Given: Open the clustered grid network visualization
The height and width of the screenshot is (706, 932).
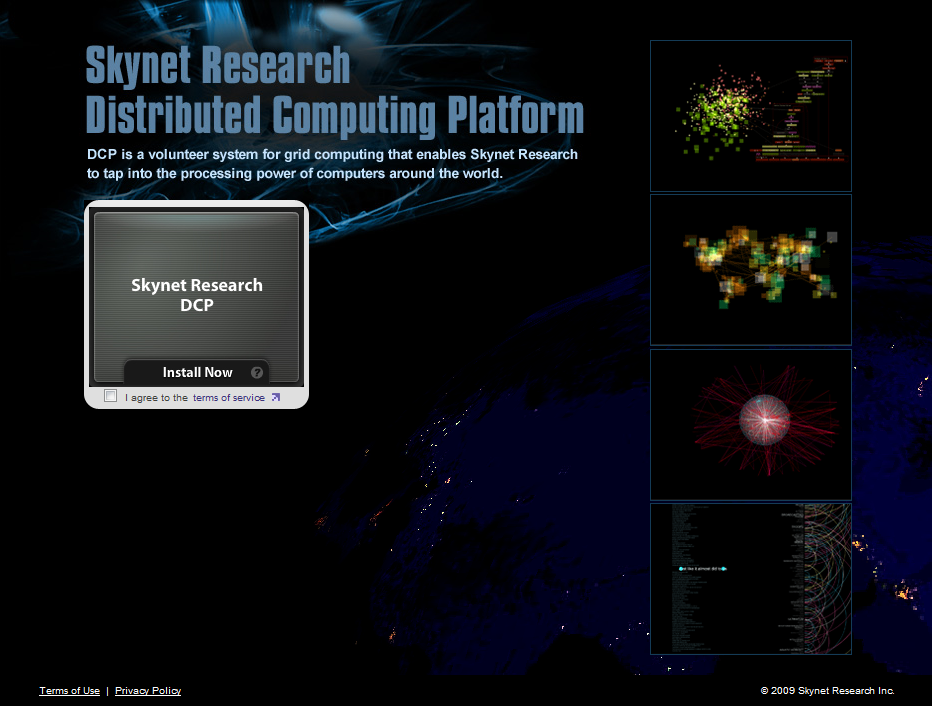Looking at the screenshot, I should 750,269.
